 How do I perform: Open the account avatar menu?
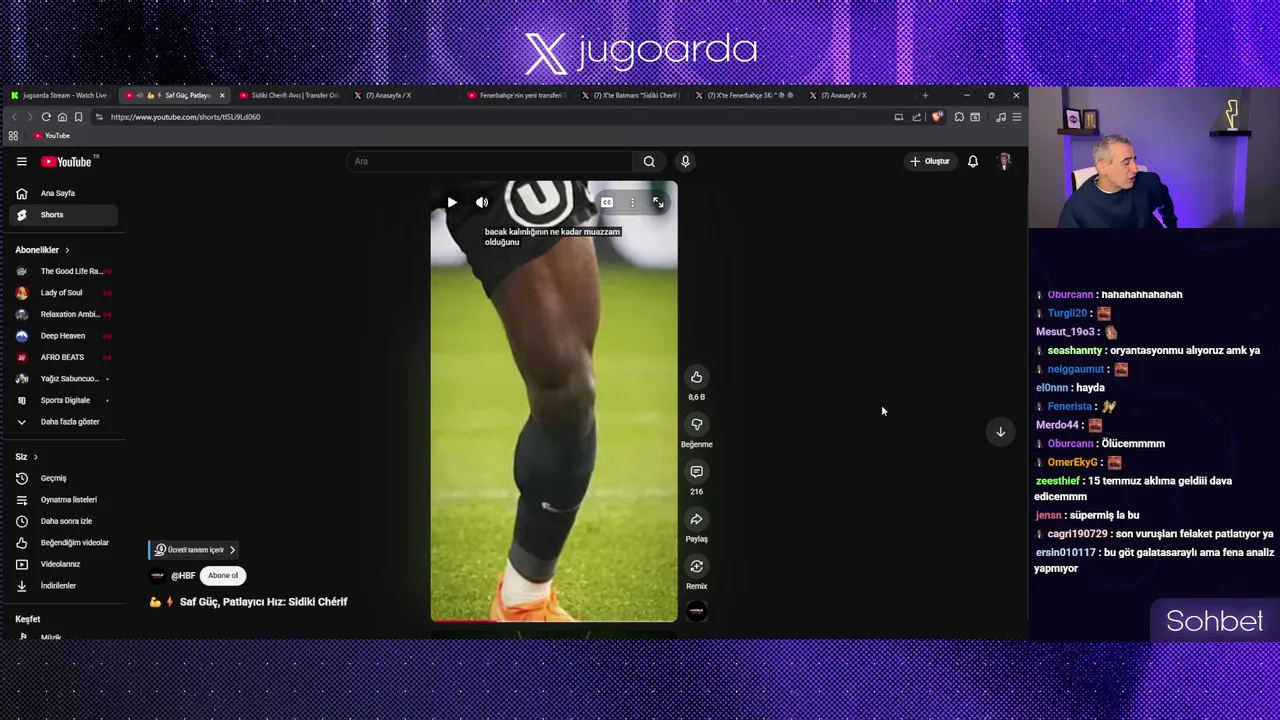click(x=1004, y=161)
